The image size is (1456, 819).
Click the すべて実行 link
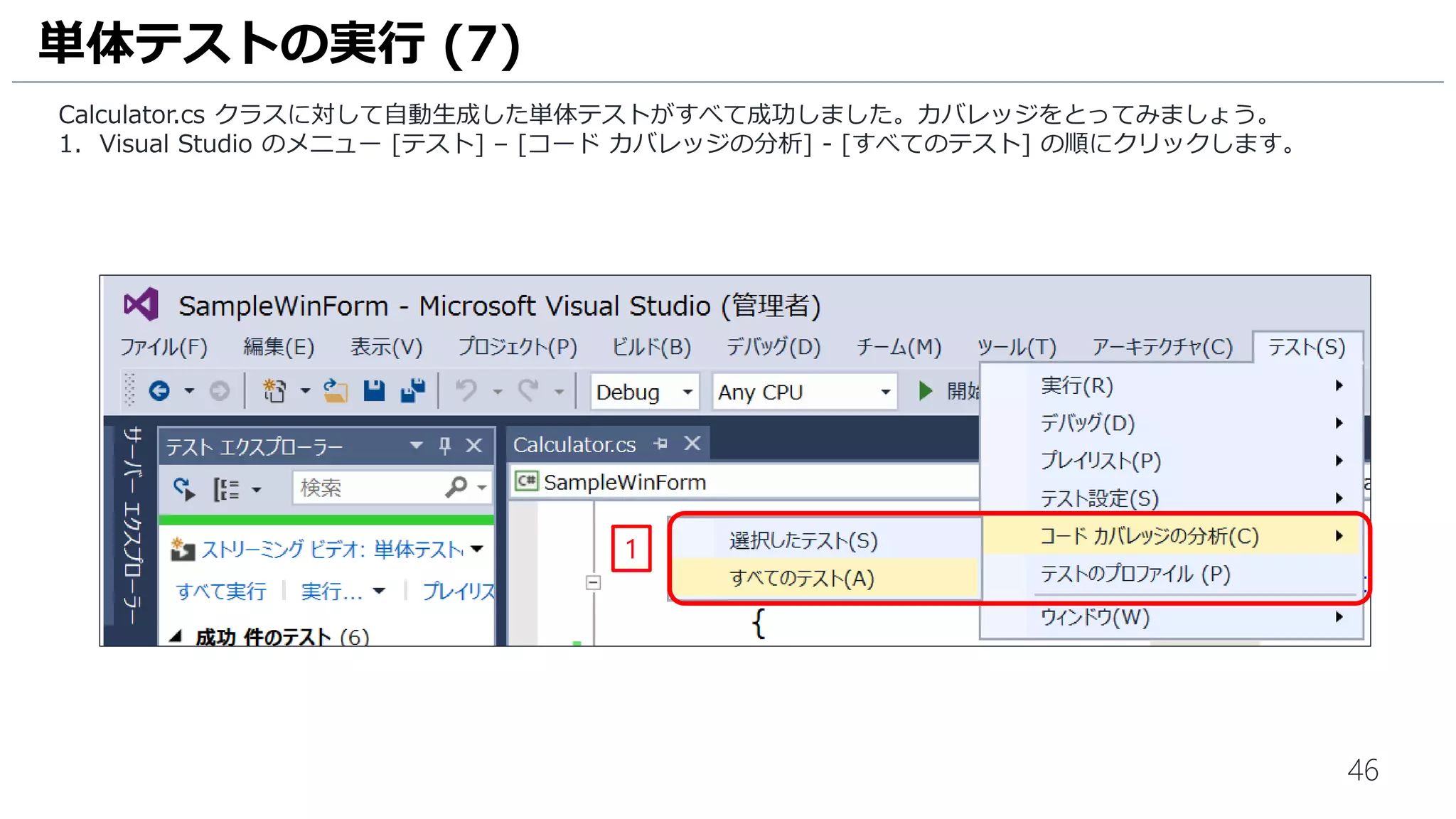(x=221, y=591)
